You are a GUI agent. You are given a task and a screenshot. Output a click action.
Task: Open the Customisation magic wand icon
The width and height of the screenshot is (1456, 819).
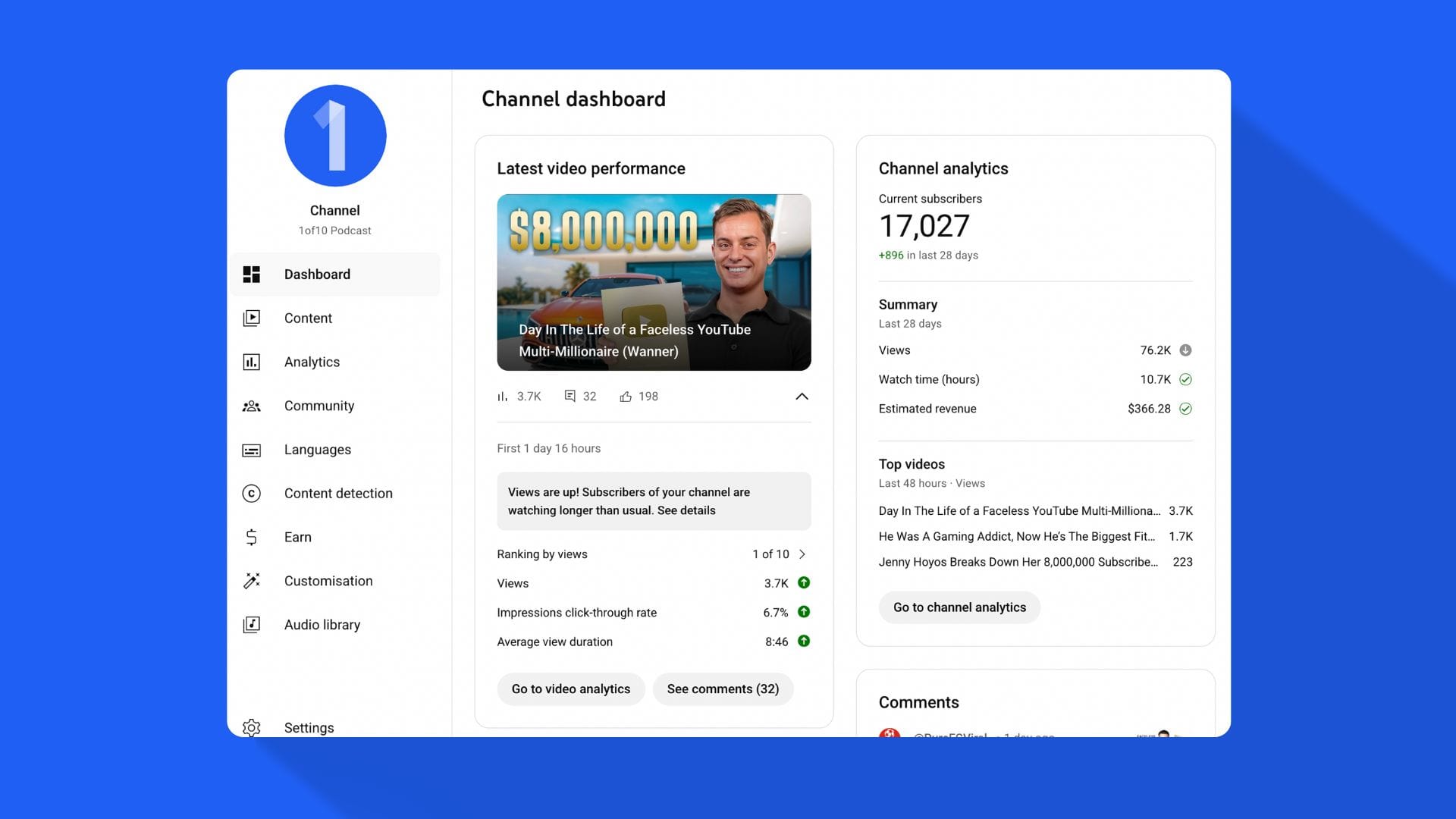pyautogui.click(x=251, y=581)
